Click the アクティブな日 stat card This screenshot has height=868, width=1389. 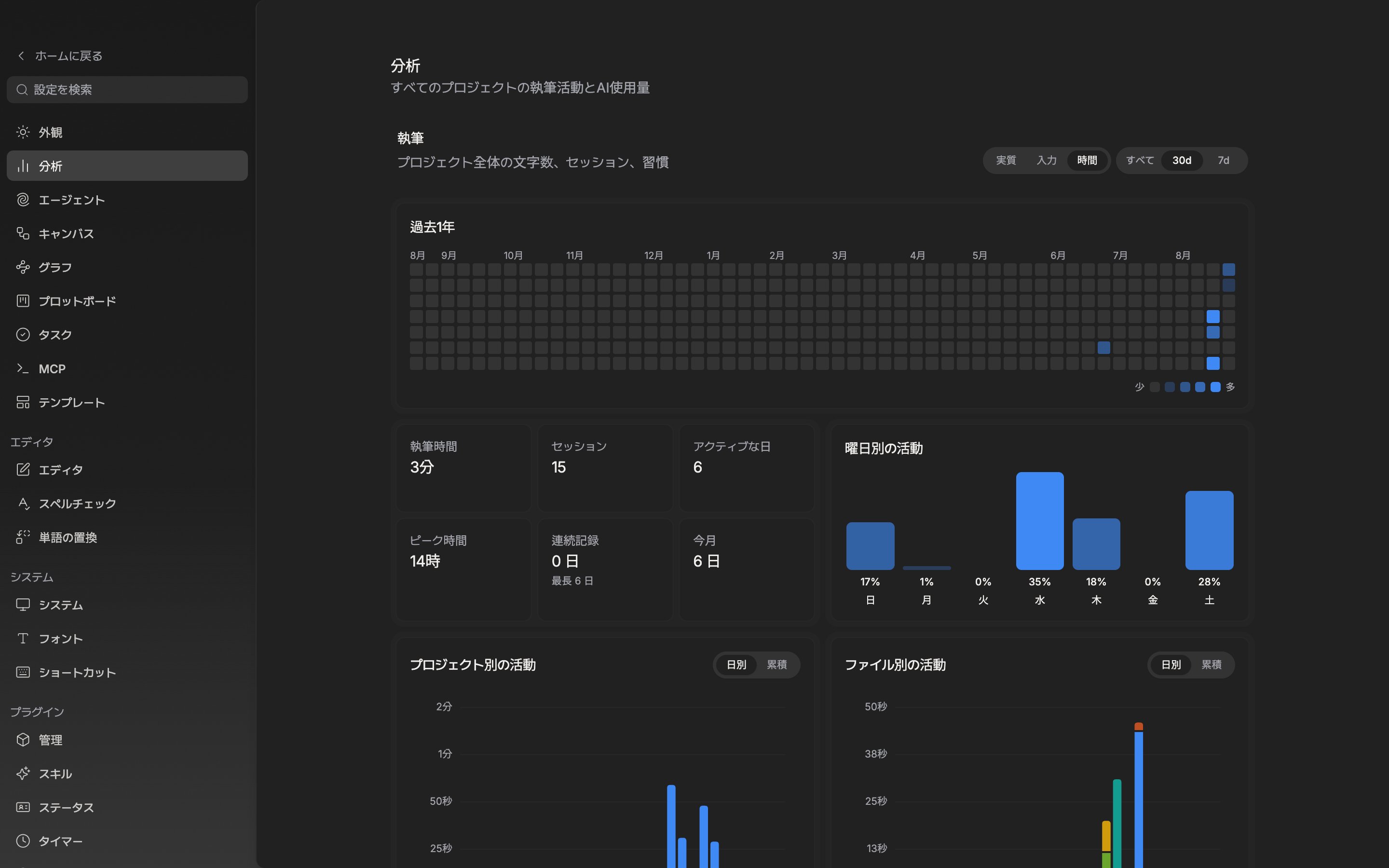point(747,468)
